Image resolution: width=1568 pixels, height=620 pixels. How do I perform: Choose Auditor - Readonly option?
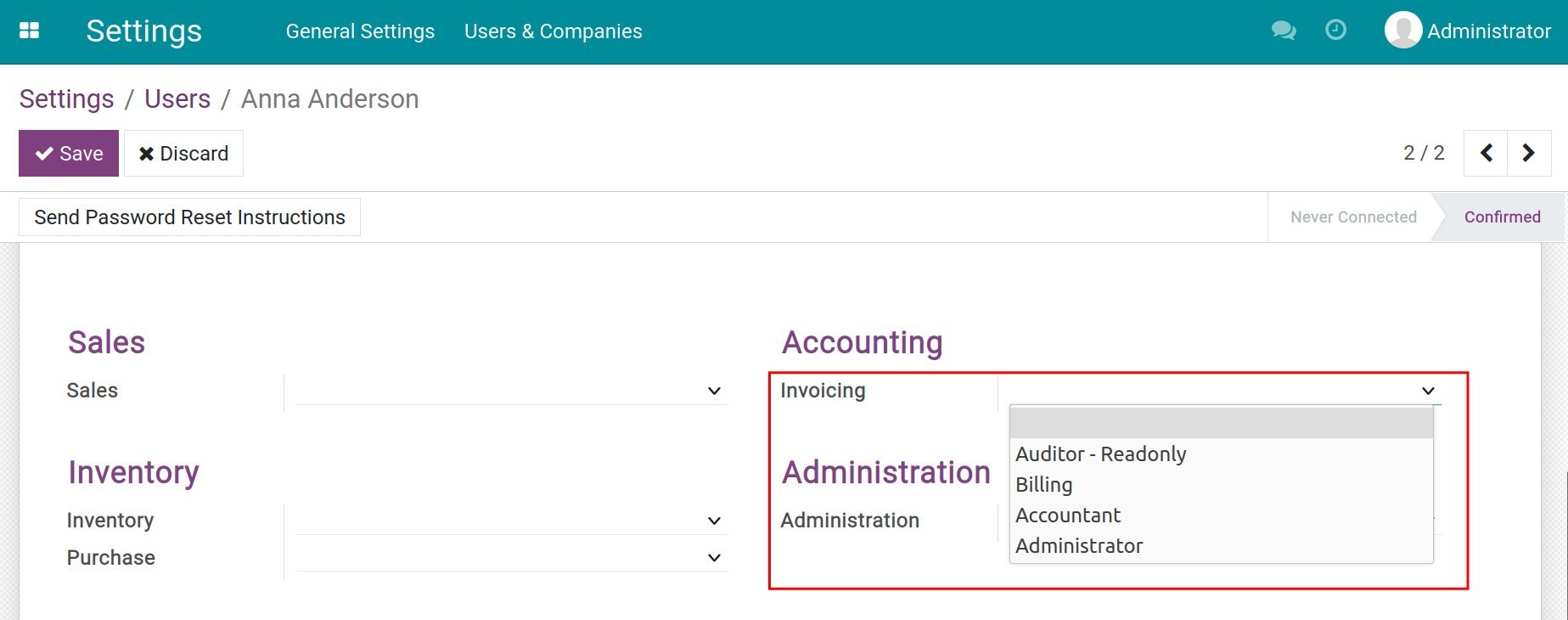coord(1222,454)
